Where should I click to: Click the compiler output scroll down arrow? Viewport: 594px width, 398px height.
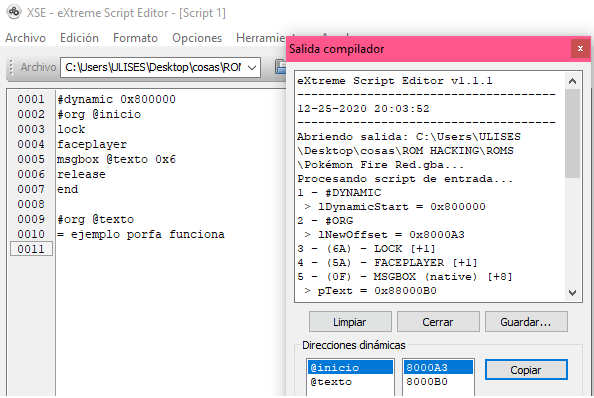point(572,293)
